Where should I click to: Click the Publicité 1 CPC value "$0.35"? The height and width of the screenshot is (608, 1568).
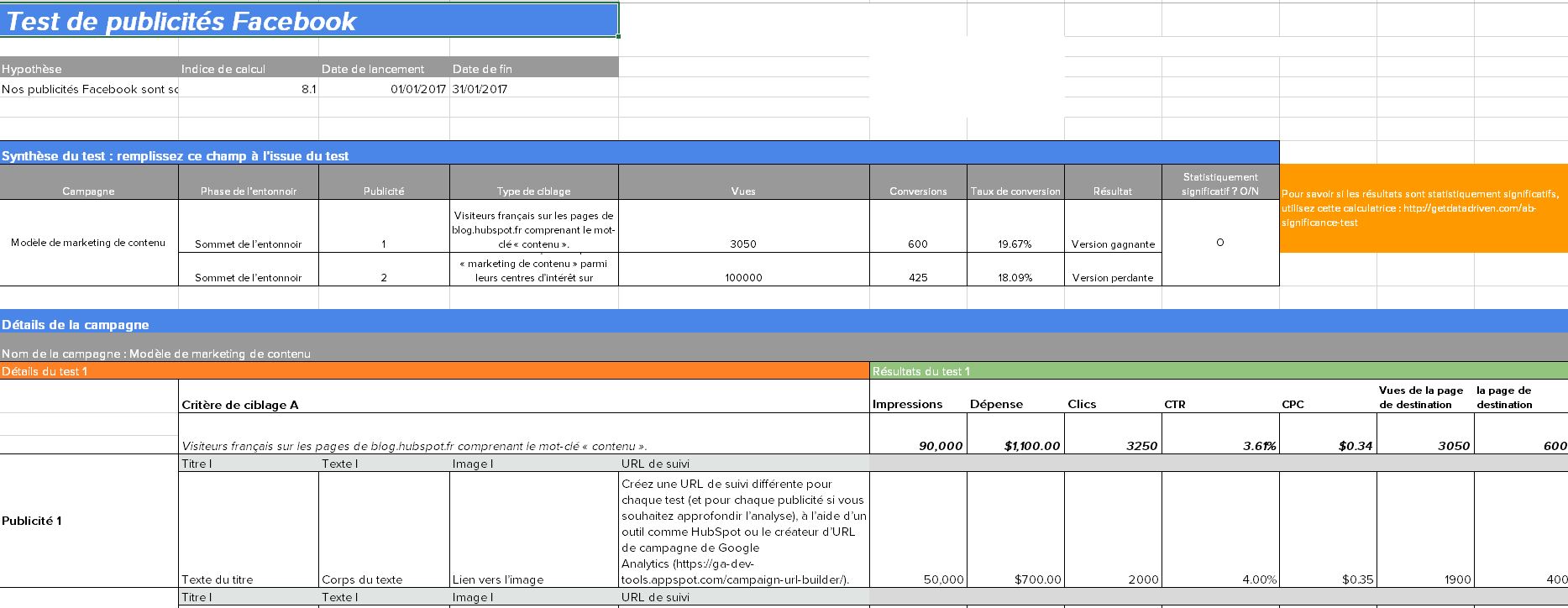1328,530
